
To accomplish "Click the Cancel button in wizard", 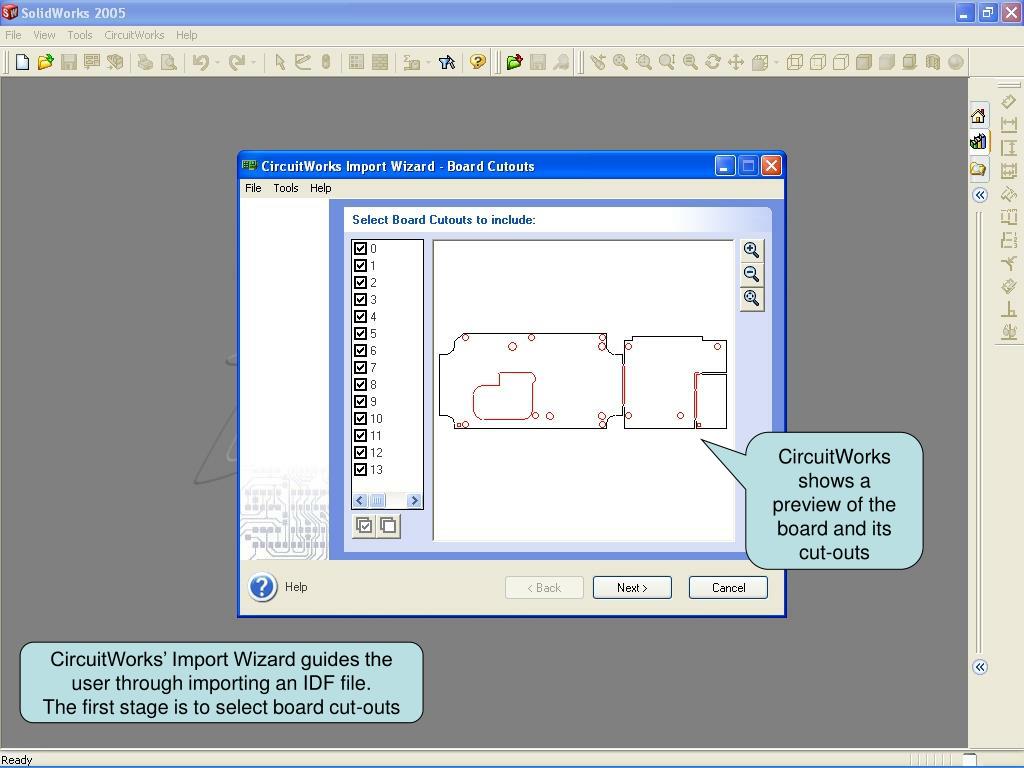I will [x=728, y=588].
